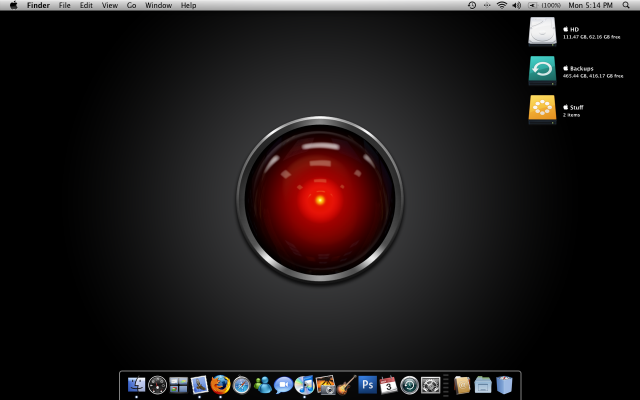Open Spaces from the dock
Image resolution: width=640 pixels, height=400 pixels.
point(178,385)
